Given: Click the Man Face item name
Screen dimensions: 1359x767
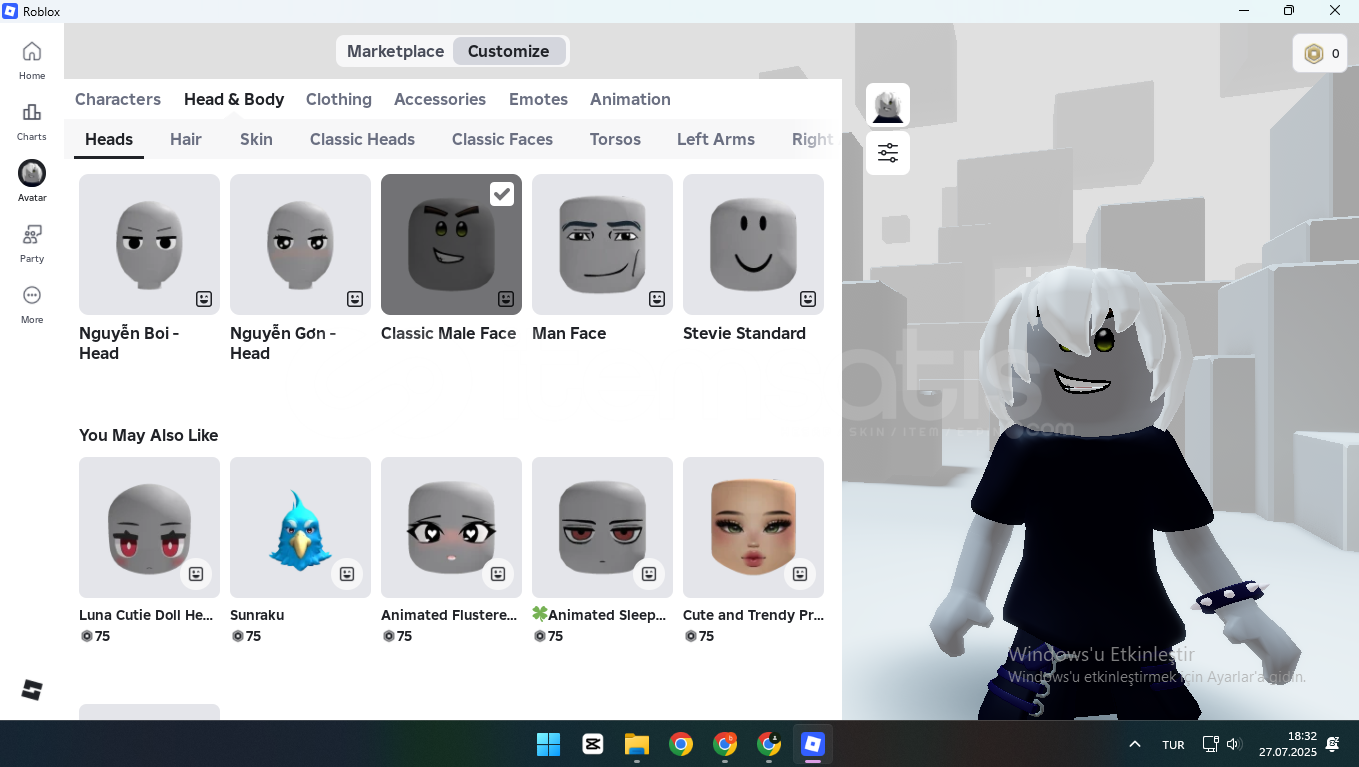Looking at the screenshot, I should (x=569, y=333).
